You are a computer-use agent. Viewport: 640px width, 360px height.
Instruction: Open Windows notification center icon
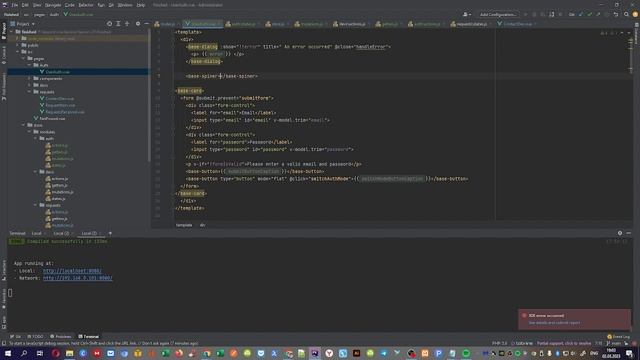pyautogui.click(x=630, y=353)
